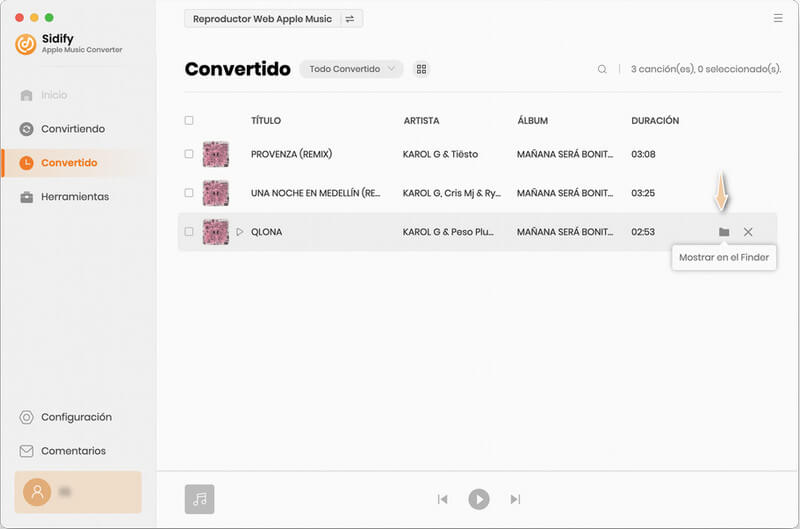The image size is (800, 529).
Task: Click the search magnifier icon
Action: tap(602, 69)
